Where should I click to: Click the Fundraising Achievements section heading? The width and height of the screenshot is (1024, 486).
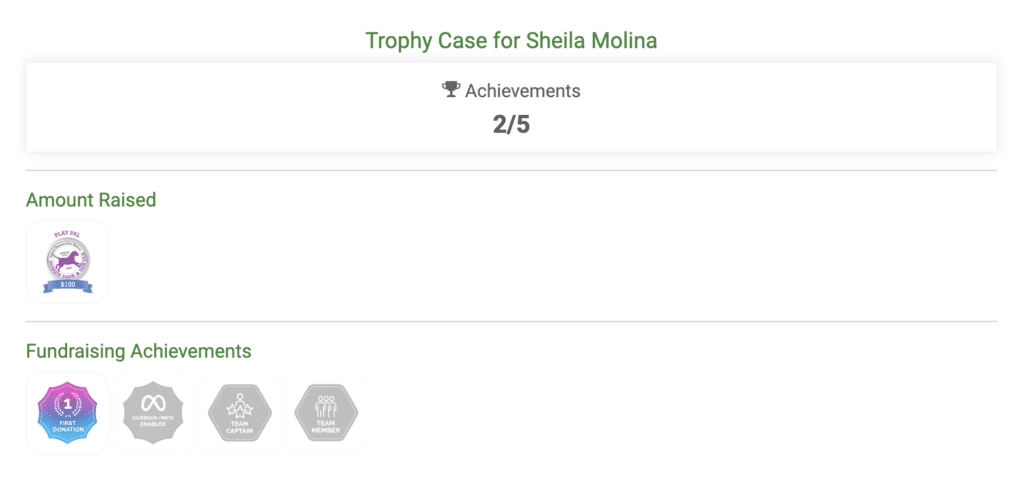138,351
